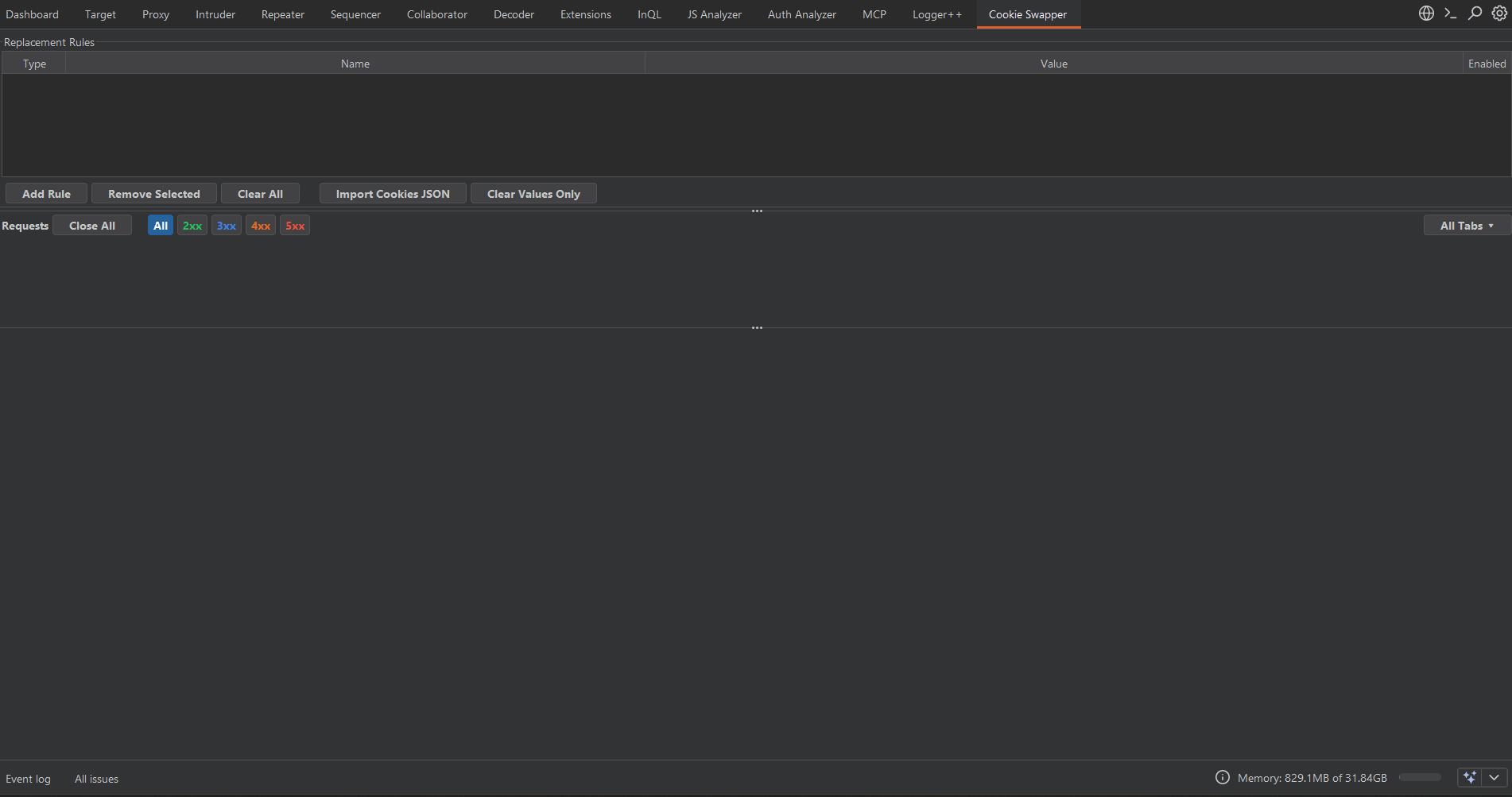Open the terminal prompt icon
Image resolution: width=1512 pixels, height=797 pixels.
pyautogui.click(x=1451, y=14)
